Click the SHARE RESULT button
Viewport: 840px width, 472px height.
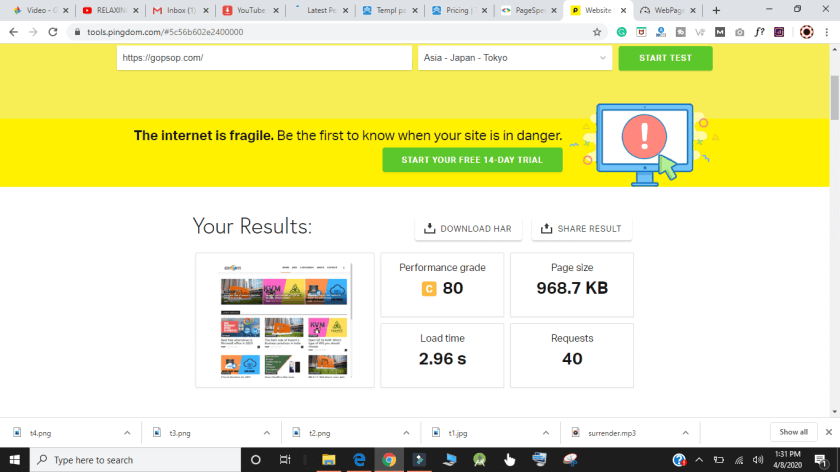coord(581,229)
